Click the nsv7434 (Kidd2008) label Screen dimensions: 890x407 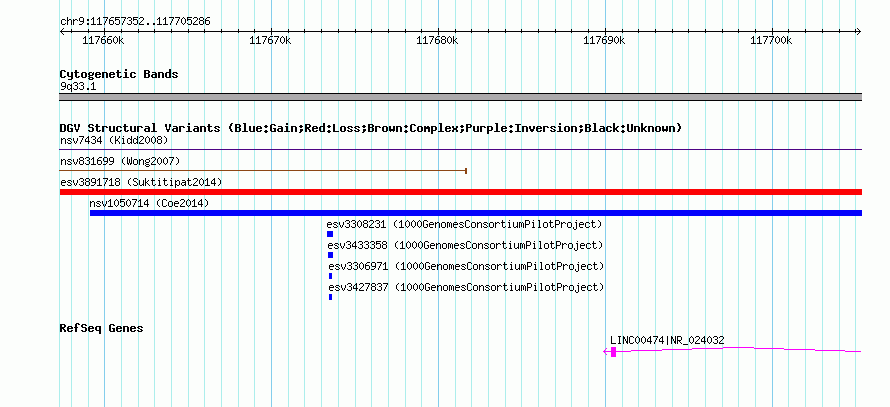[114, 140]
